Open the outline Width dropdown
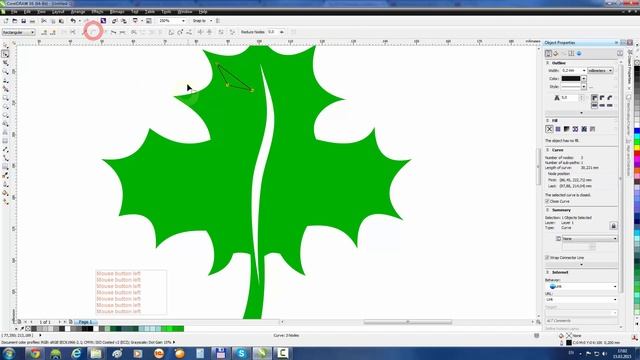The width and height of the screenshot is (640, 360). (x=584, y=71)
